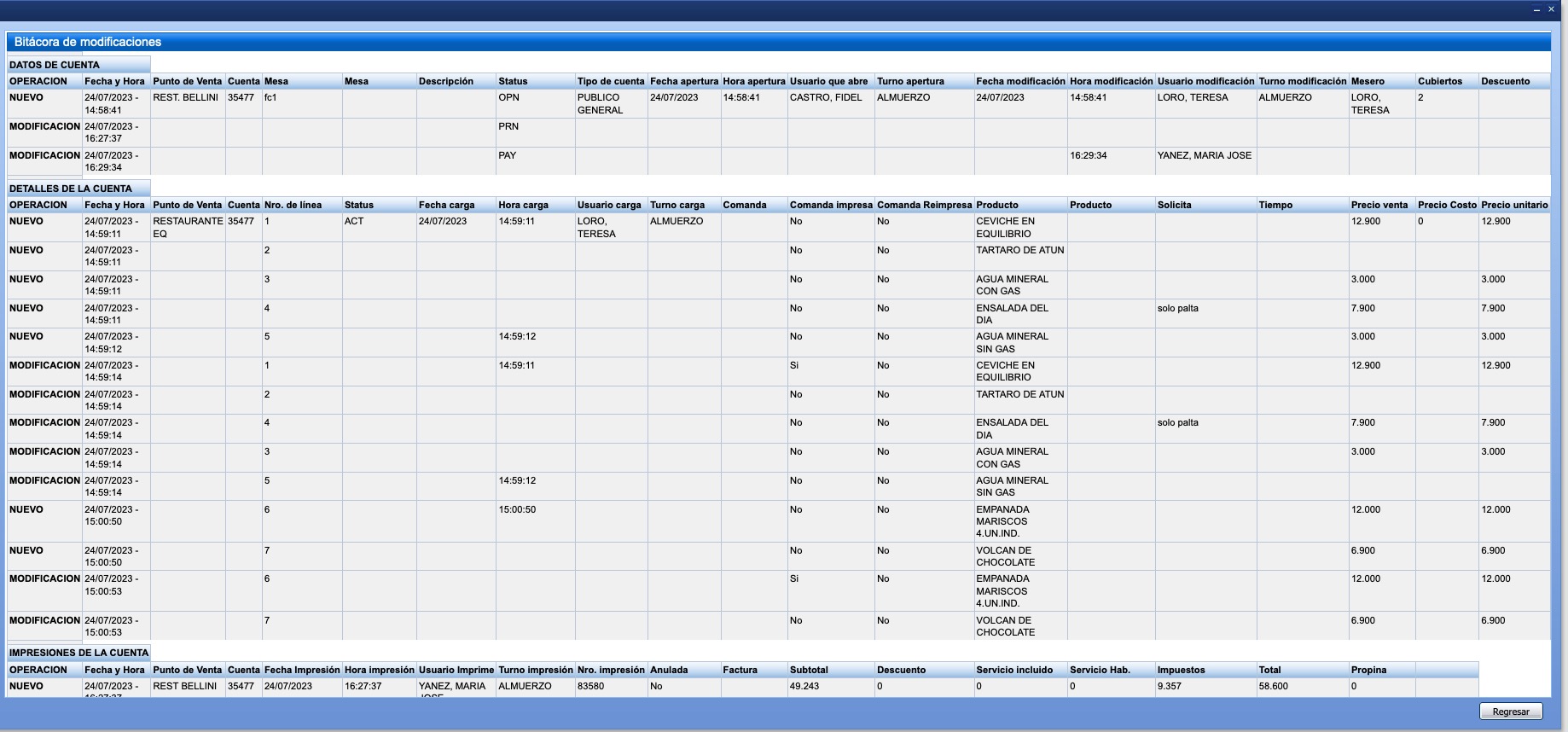1568x732 pixels.
Task: Select the 'RESTAURANTE EQ' point of sale cell
Action: coord(188,227)
